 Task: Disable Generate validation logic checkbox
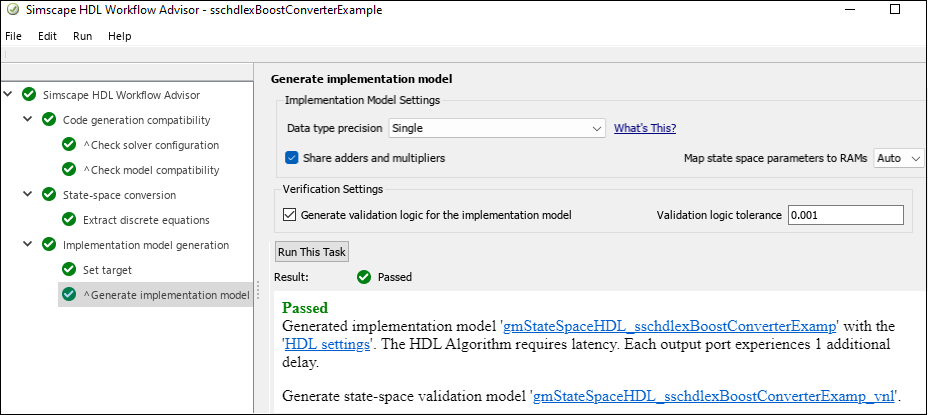(290, 214)
